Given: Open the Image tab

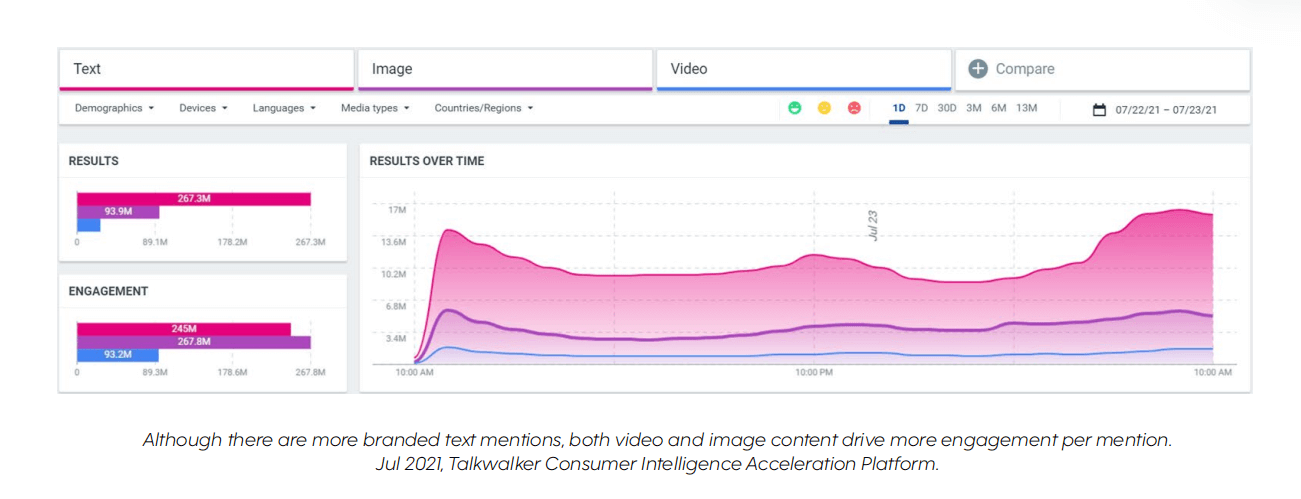Looking at the screenshot, I should (504, 69).
